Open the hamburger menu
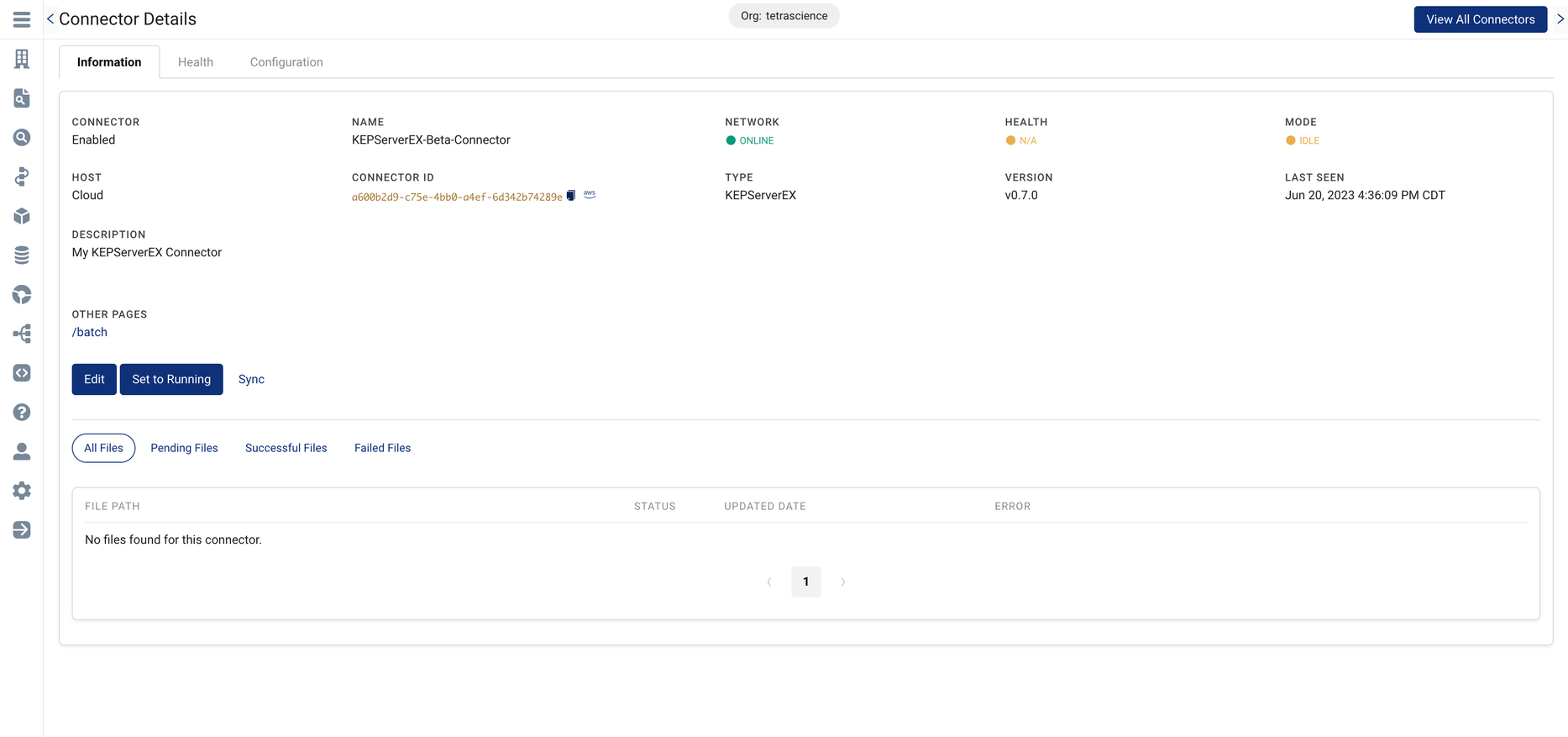 pyautogui.click(x=22, y=19)
